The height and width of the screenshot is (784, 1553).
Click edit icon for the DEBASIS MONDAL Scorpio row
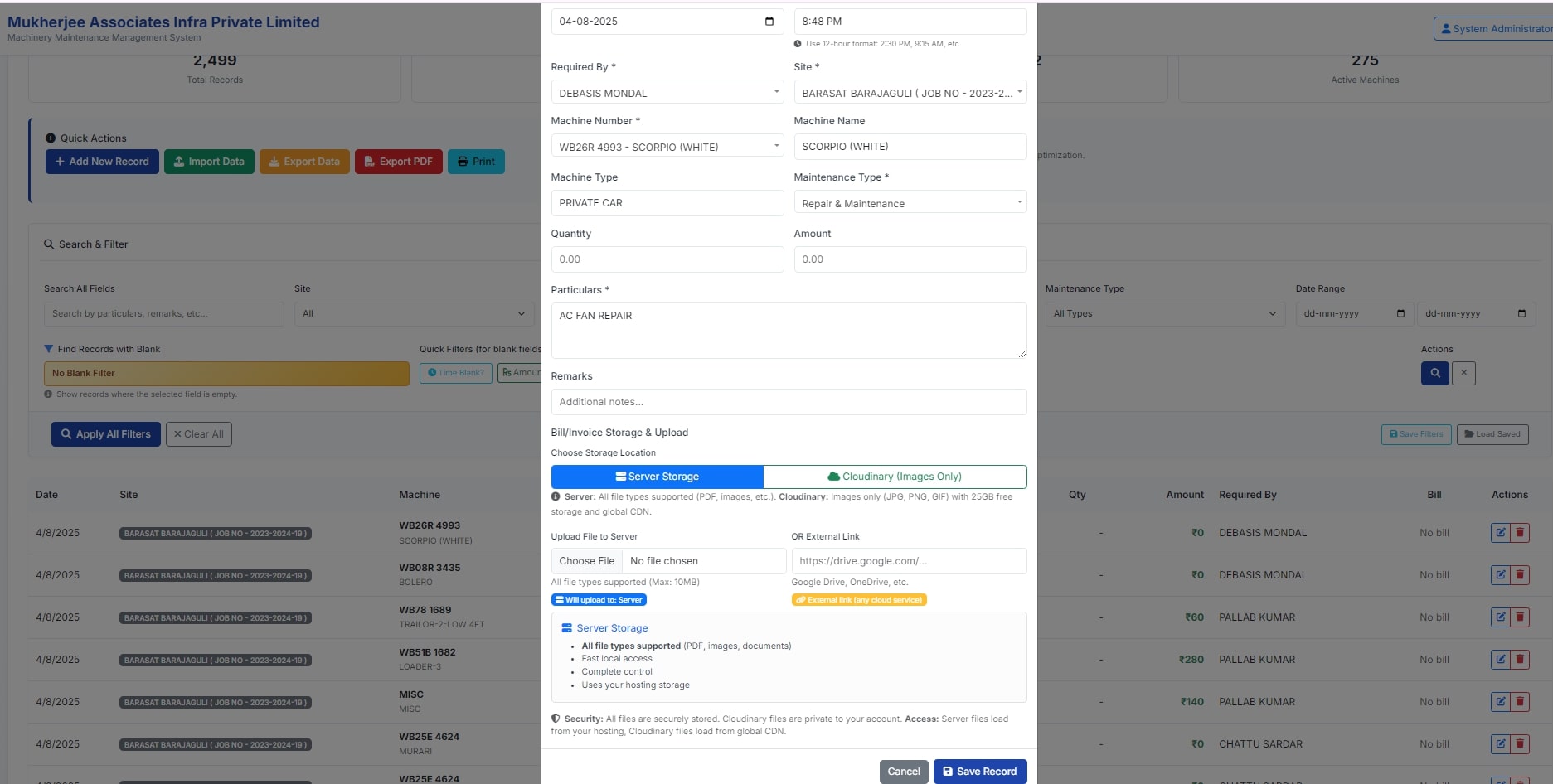[x=1500, y=533]
